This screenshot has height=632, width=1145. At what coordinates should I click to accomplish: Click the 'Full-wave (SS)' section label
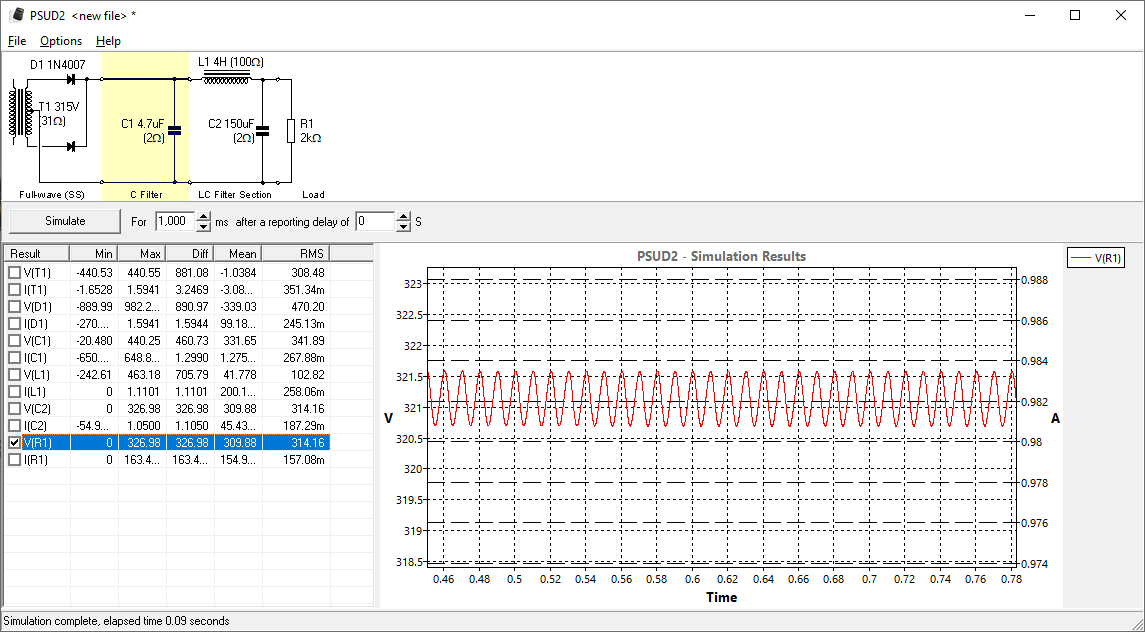click(52, 194)
